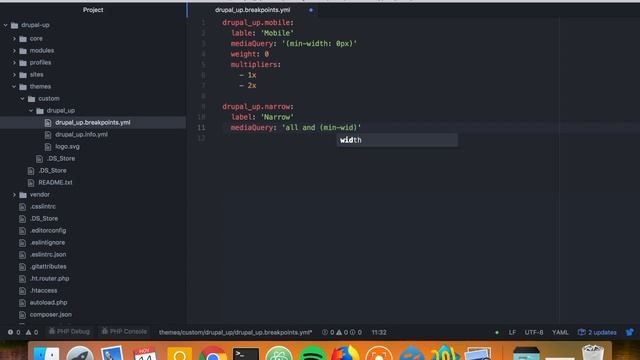Open autoload.php file
Screen dimensions: 640x360
pyautogui.click(x=48, y=302)
